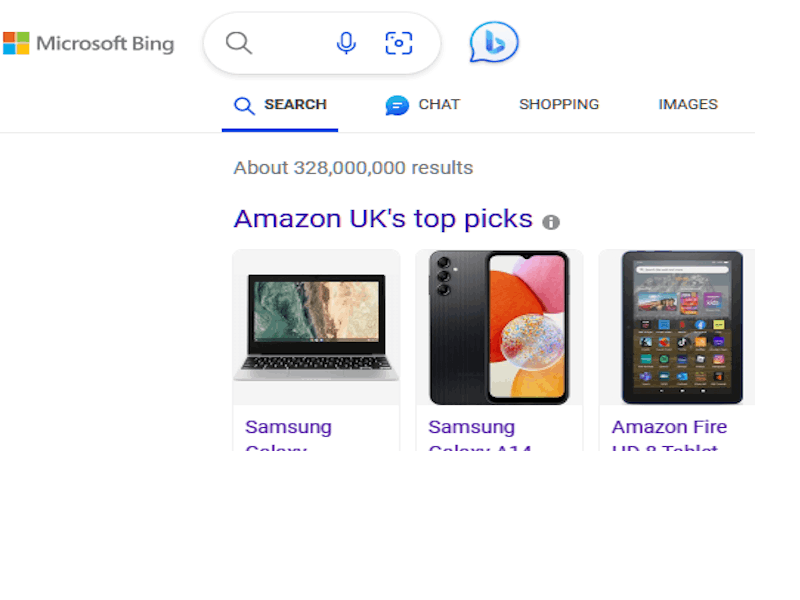Switch to the CHAT tab
Image resolution: width=800 pixels, height=600 pixels.
(x=437, y=104)
